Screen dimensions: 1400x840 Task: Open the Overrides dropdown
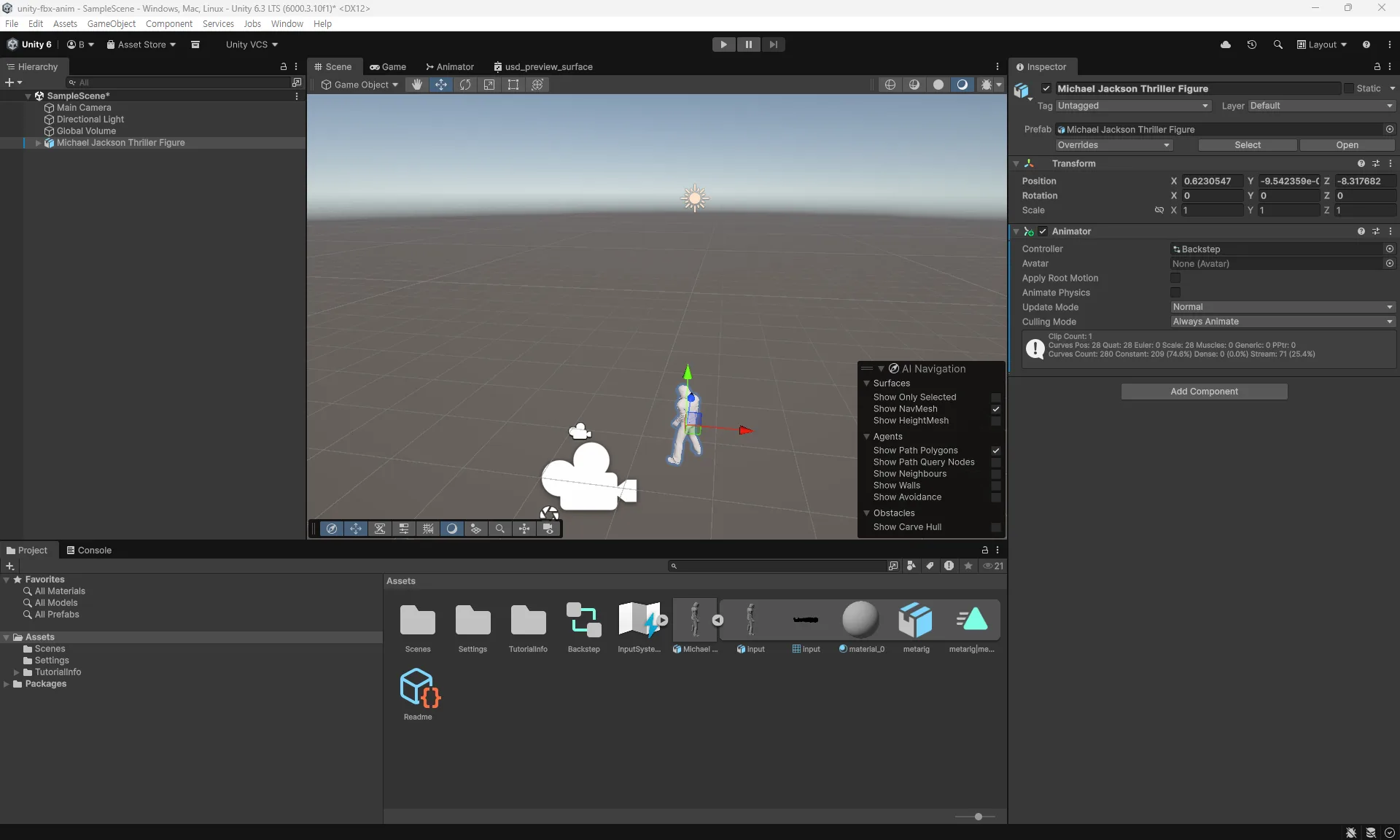coord(1113,145)
